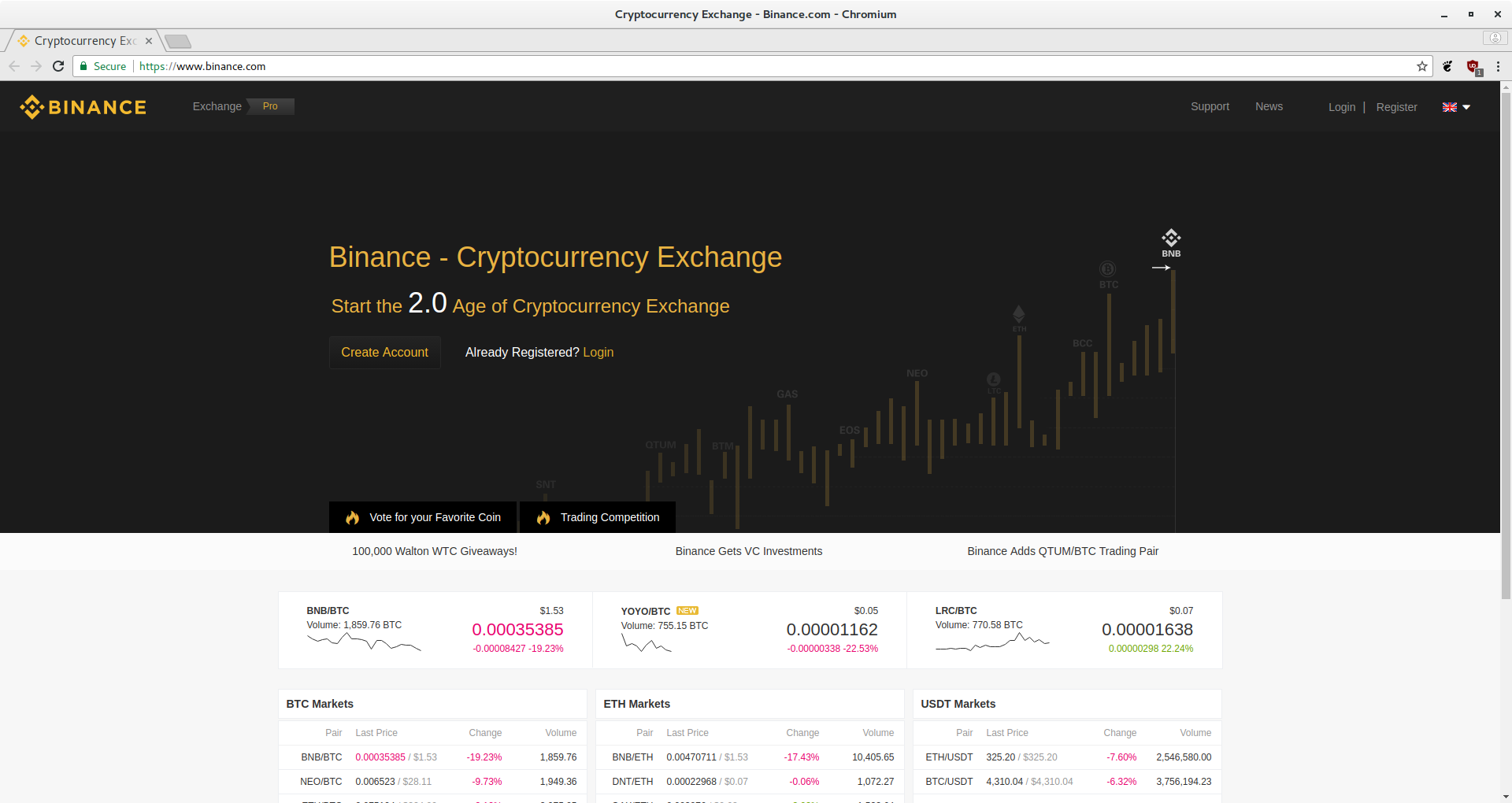Open the YOYO/BTC featured ticker card
The width and height of the screenshot is (1512, 803).
[x=750, y=630]
